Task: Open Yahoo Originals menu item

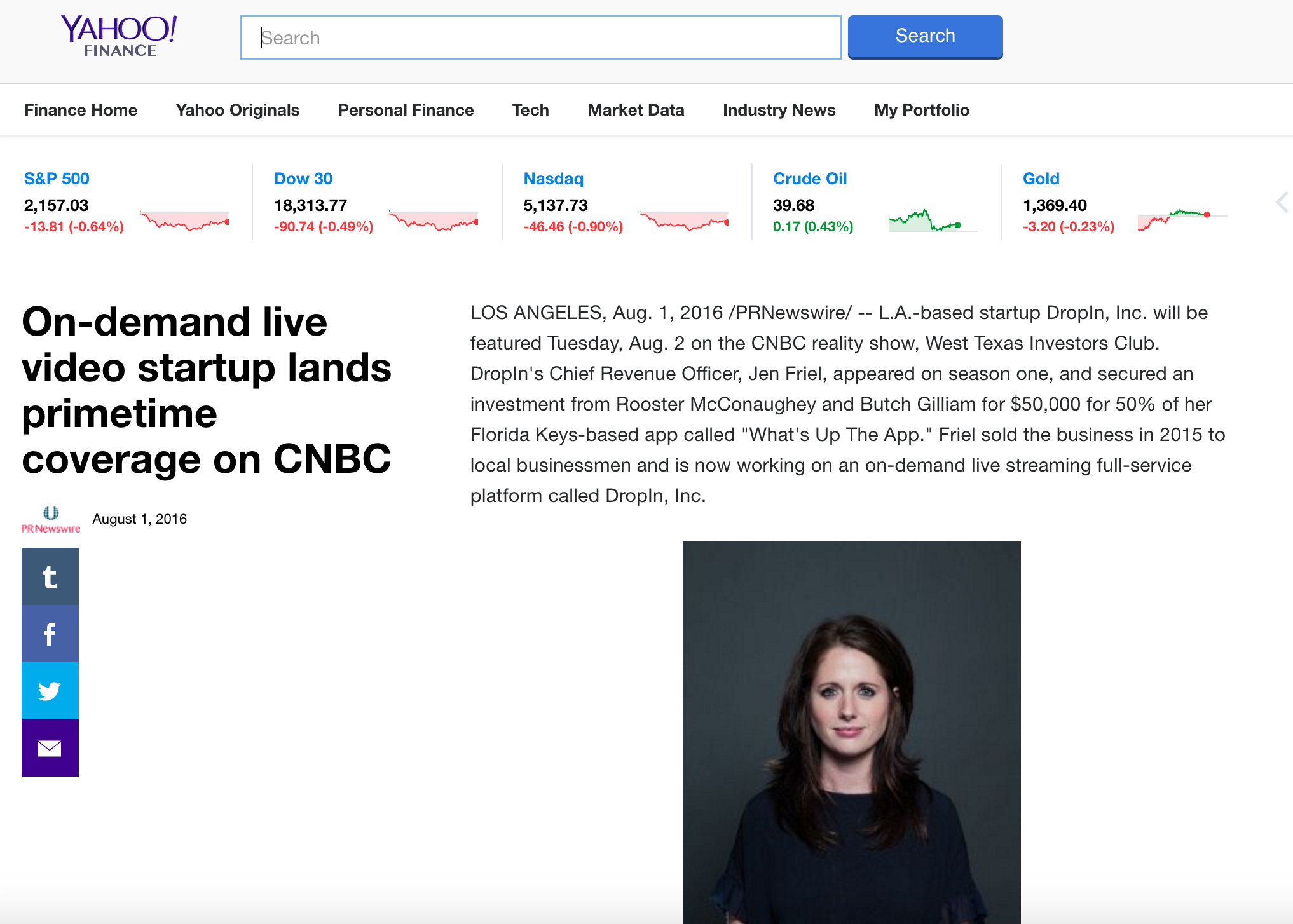Action: (238, 110)
